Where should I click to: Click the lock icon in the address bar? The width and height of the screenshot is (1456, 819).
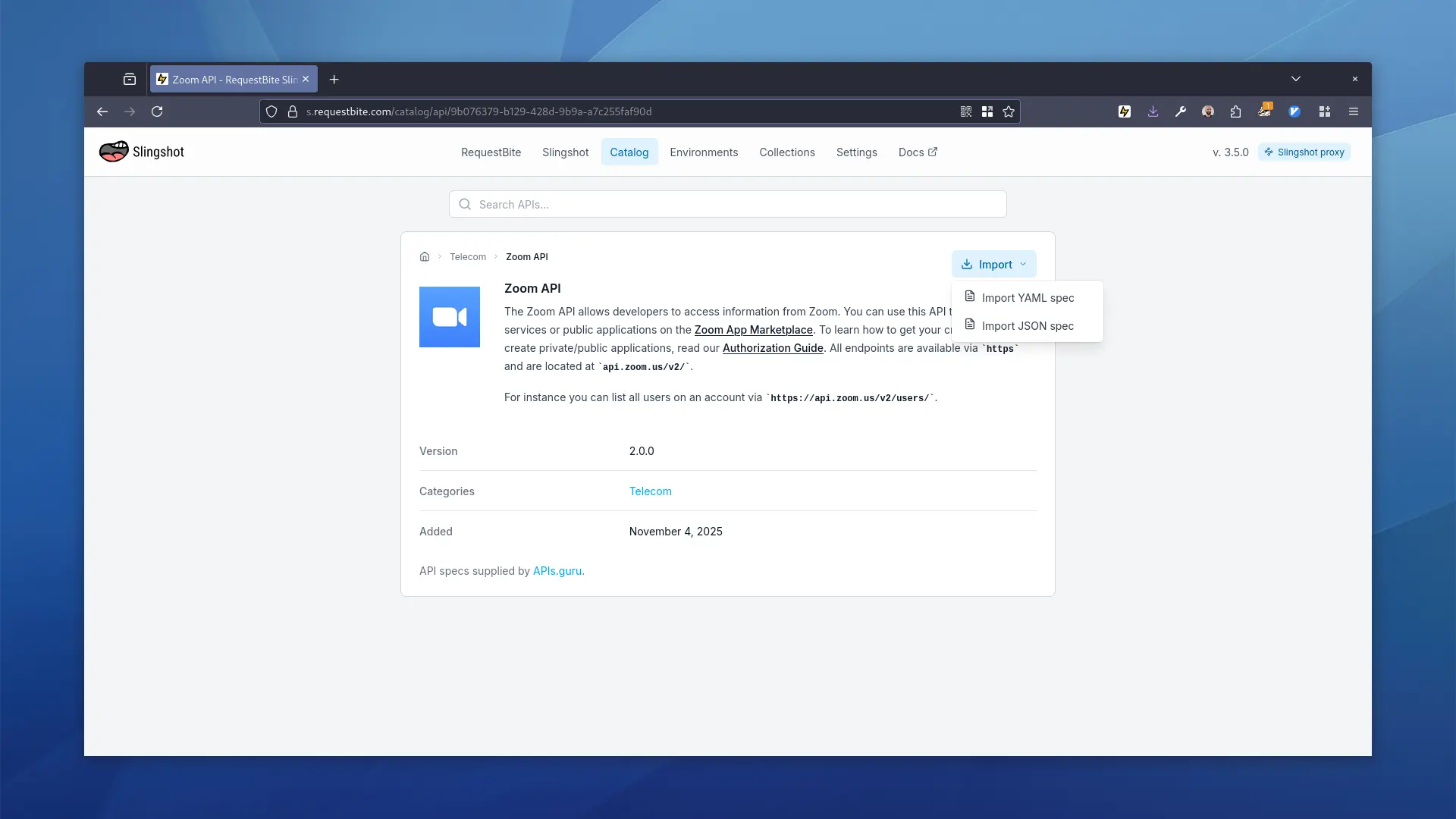pos(293,111)
